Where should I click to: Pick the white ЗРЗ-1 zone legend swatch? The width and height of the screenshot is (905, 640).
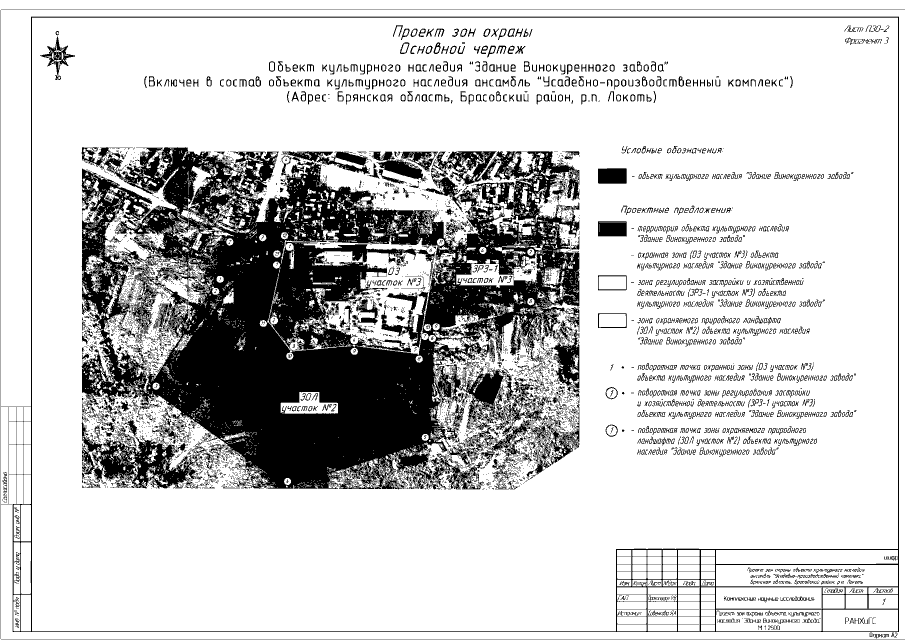pyautogui.click(x=611, y=283)
